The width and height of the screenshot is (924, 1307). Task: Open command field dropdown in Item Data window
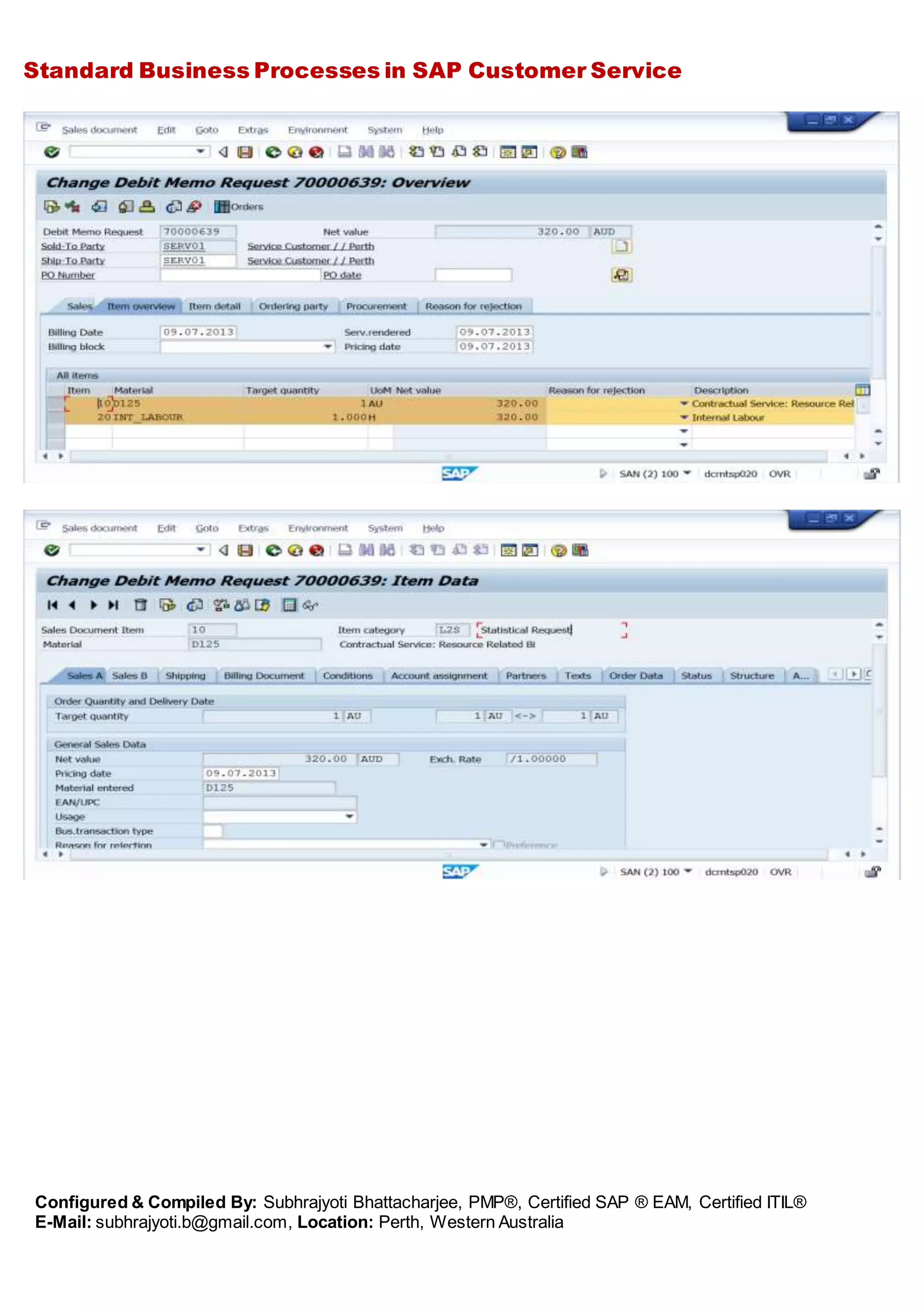pos(200,550)
